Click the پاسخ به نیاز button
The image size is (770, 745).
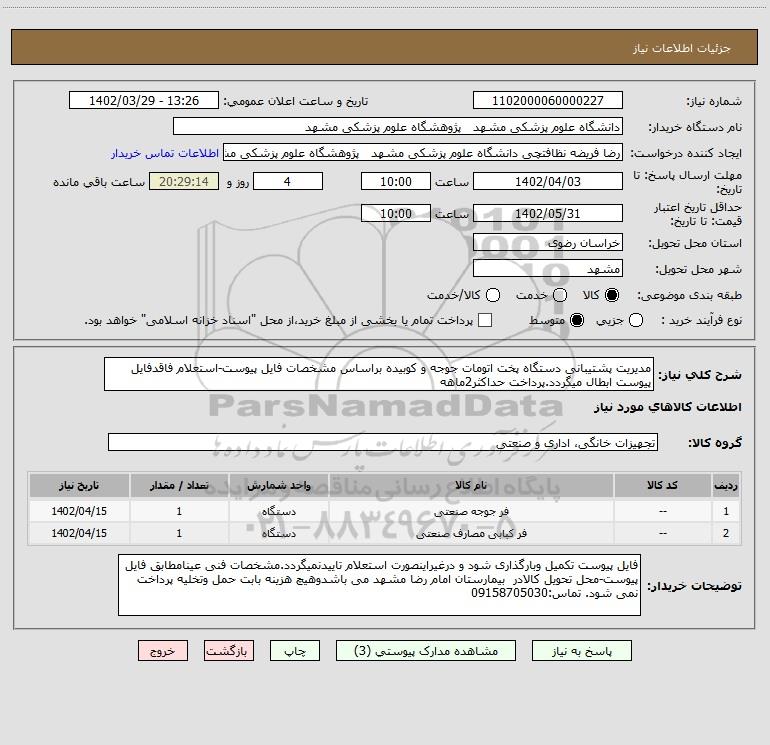coord(581,651)
